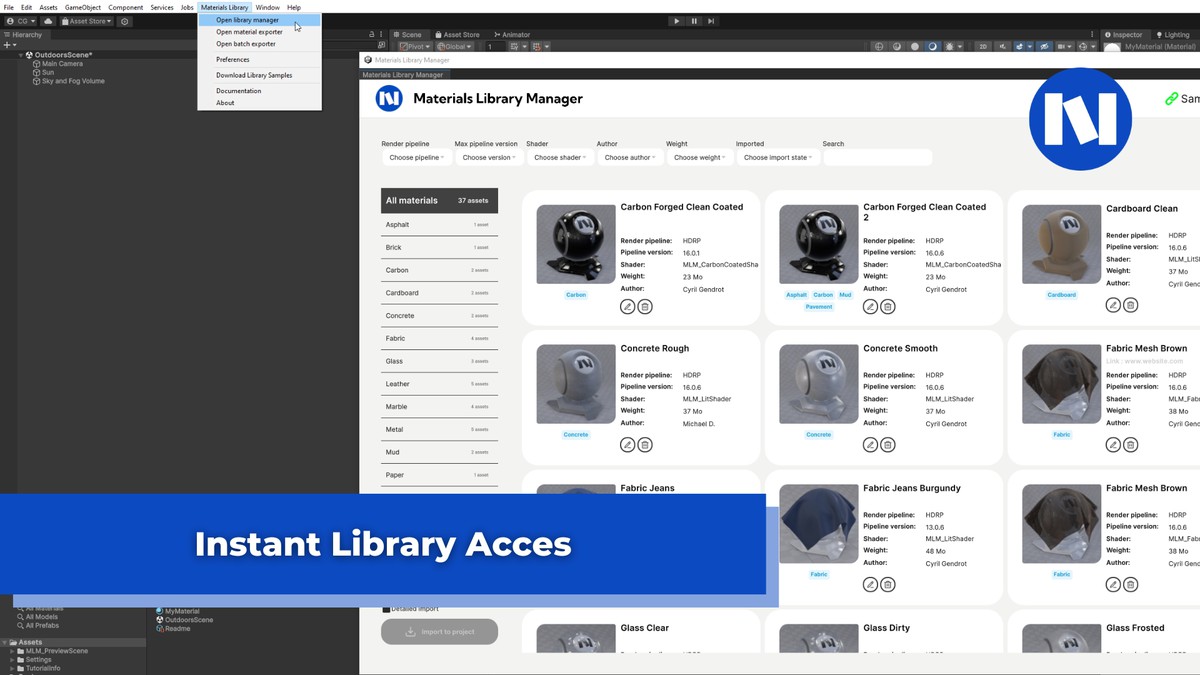Click Download Library Samples entry

(x=259, y=75)
